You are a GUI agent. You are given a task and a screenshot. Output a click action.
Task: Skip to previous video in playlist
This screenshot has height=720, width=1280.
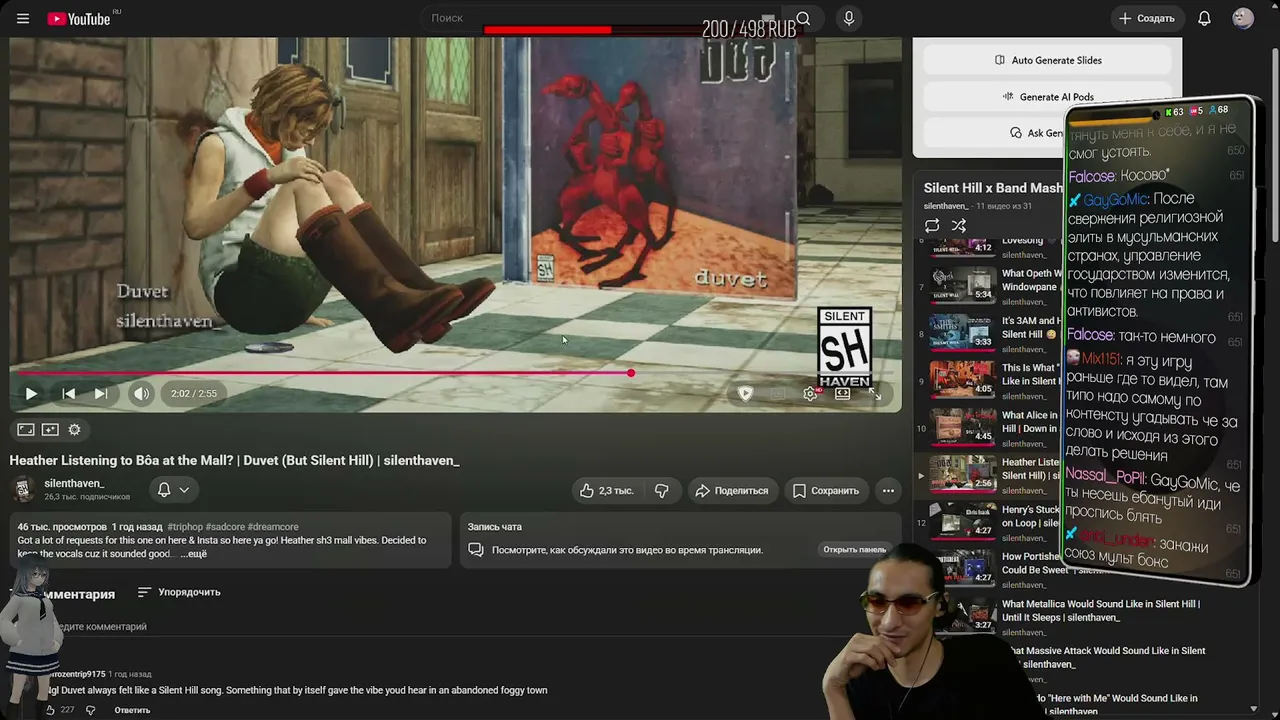pyautogui.click(x=68, y=394)
